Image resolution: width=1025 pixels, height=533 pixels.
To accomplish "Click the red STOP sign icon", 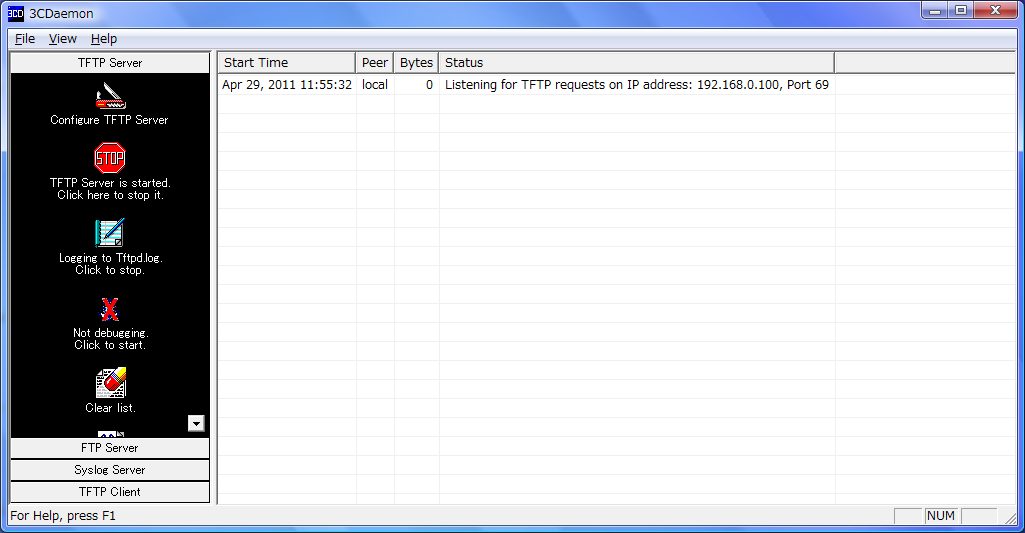I will pos(110,158).
